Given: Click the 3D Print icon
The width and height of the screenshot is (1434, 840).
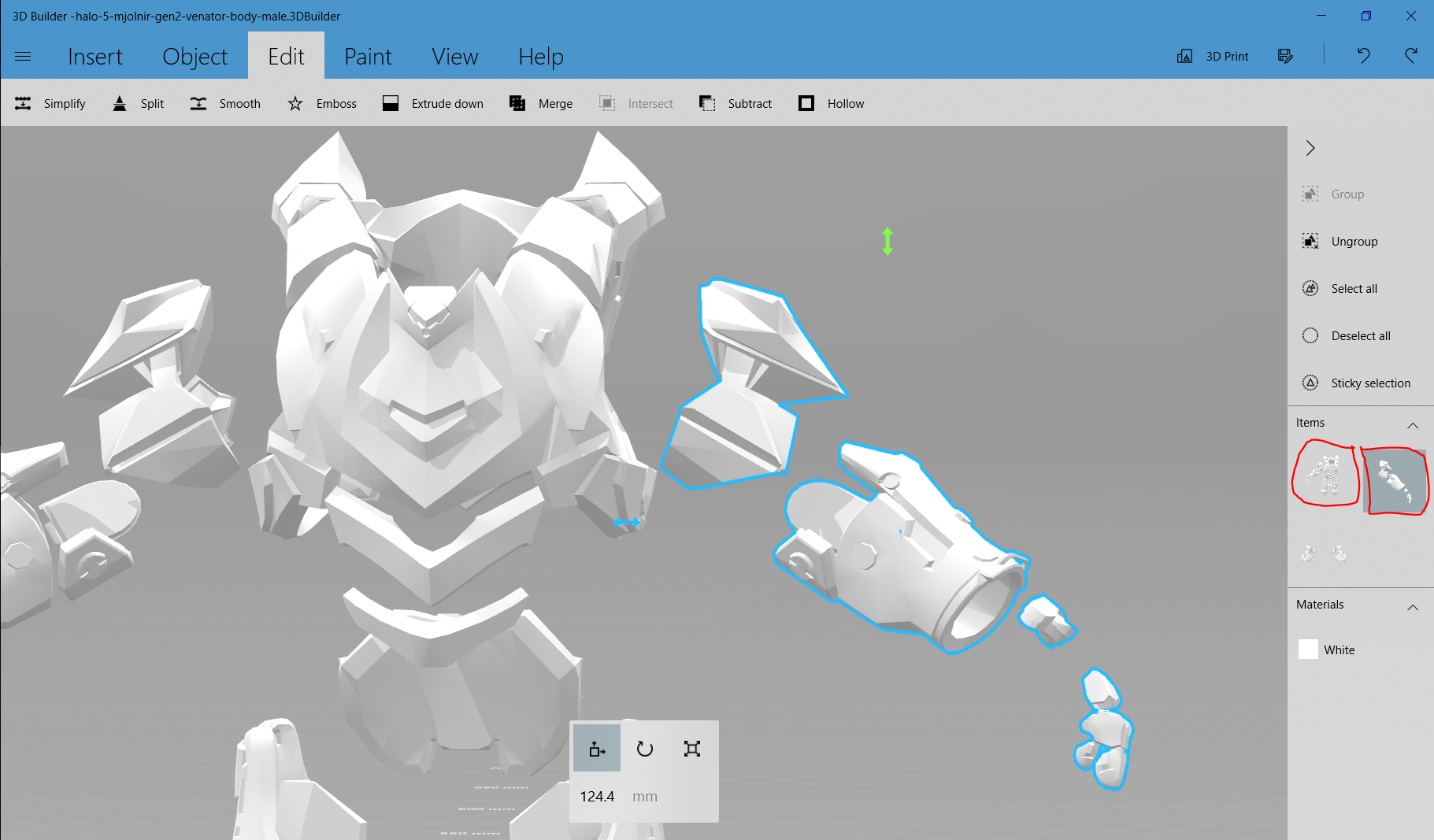Looking at the screenshot, I should click(1184, 56).
